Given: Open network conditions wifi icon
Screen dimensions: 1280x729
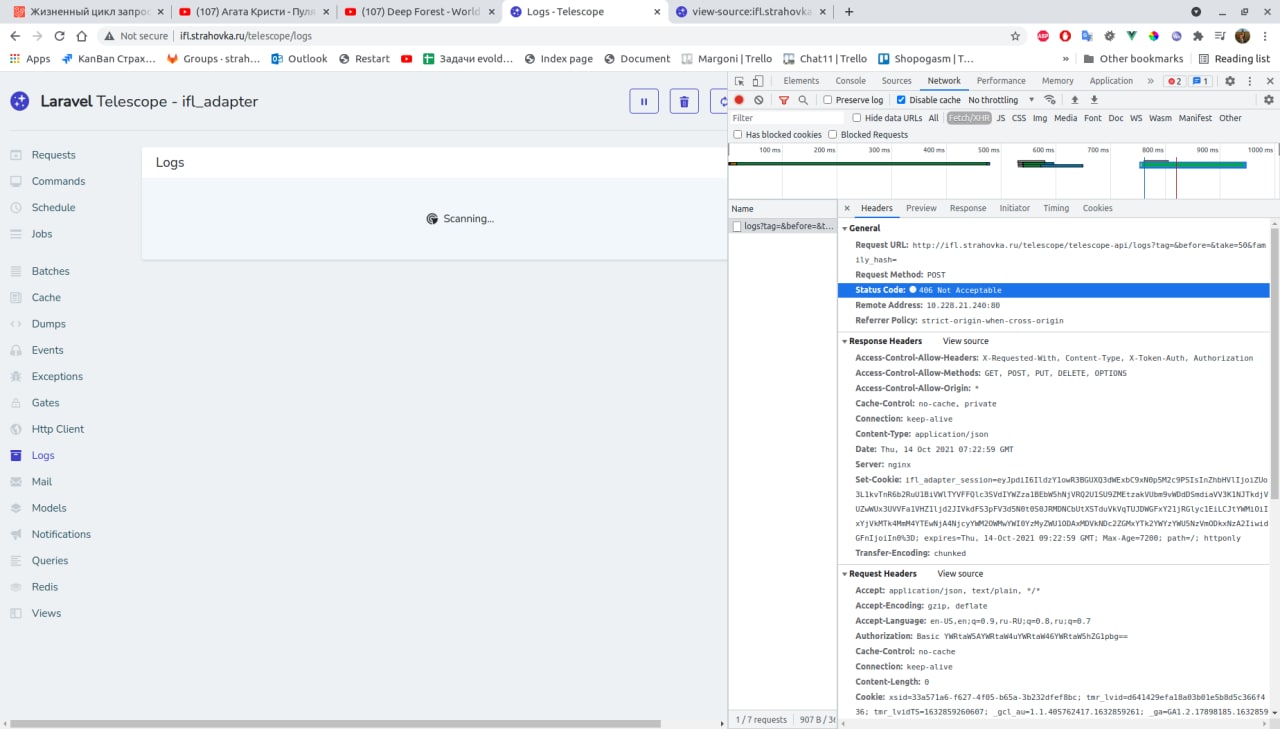Looking at the screenshot, I should (1050, 100).
